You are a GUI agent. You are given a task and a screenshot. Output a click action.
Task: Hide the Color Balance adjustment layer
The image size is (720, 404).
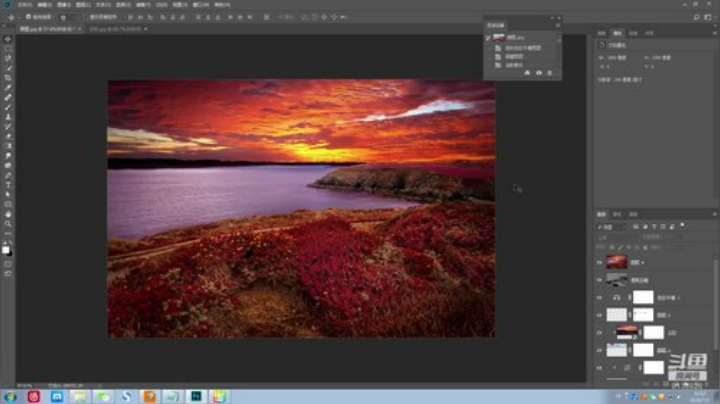[x=599, y=297]
